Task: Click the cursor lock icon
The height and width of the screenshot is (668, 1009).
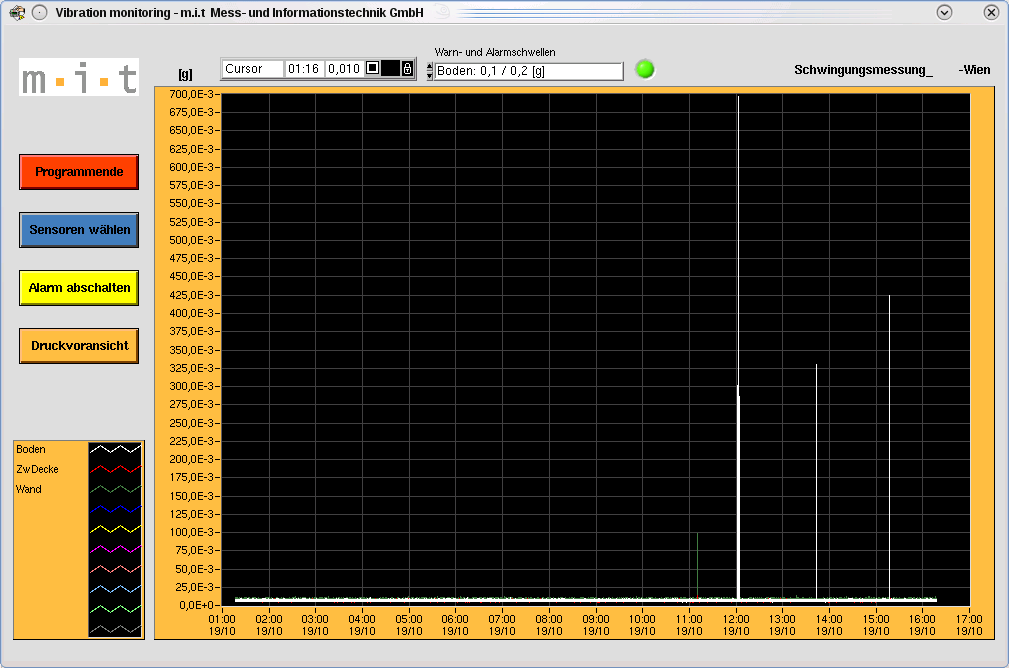Action: (407, 69)
